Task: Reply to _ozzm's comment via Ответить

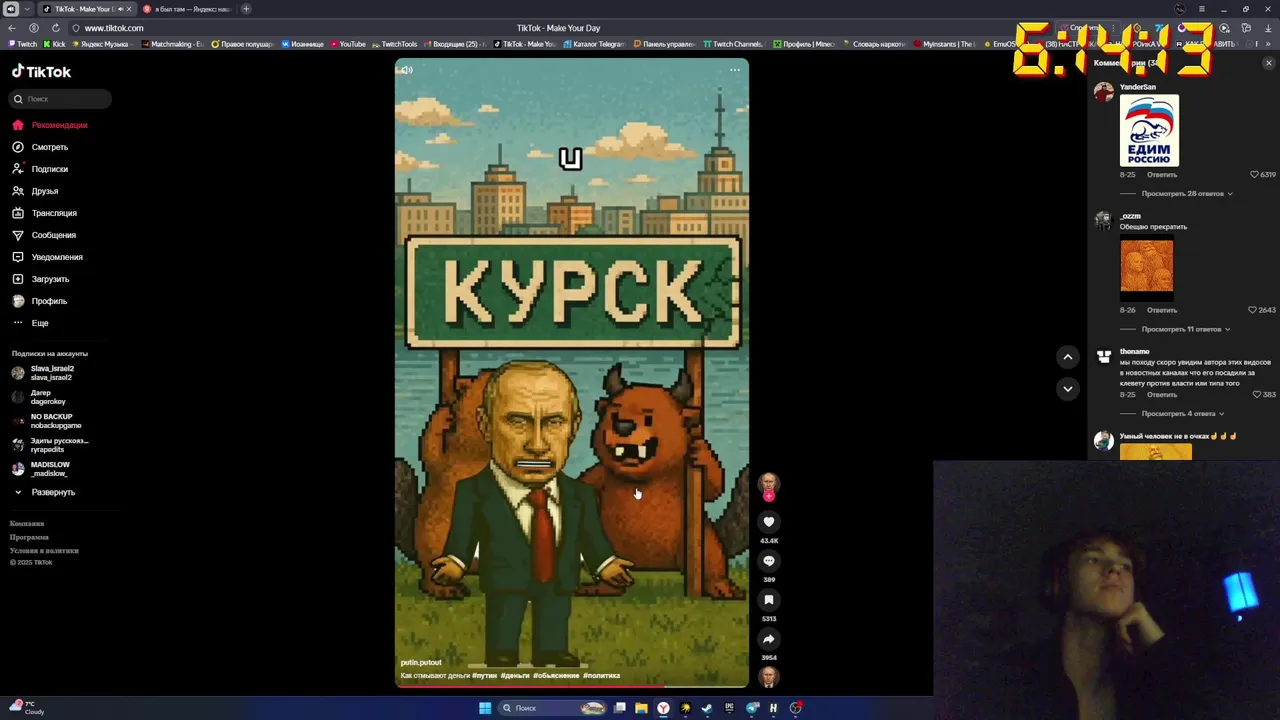Action: click(x=1162, y=310)
